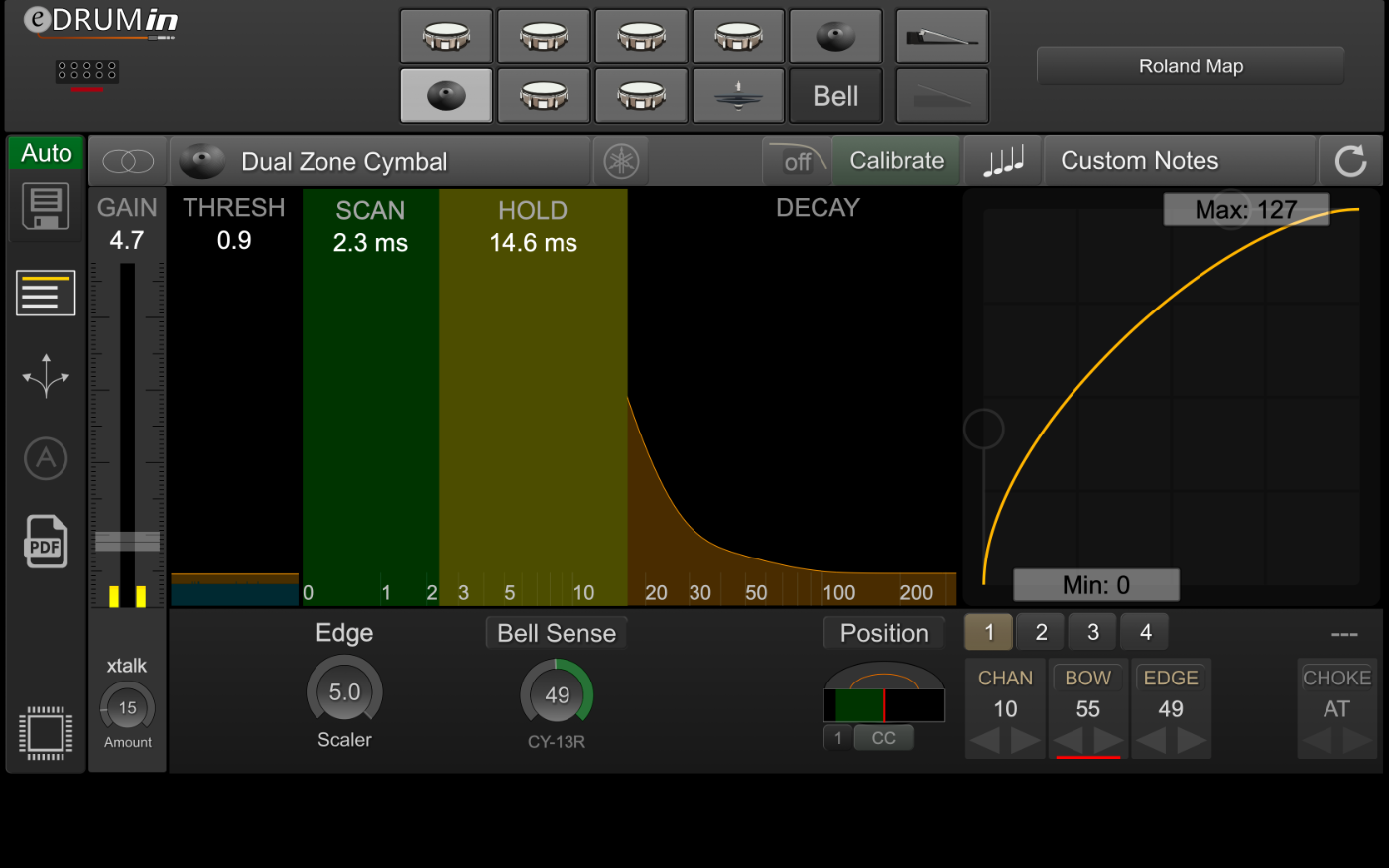Toggle the Bell input button
Viewport: 1389px width, 868px height.
[835, 95]
